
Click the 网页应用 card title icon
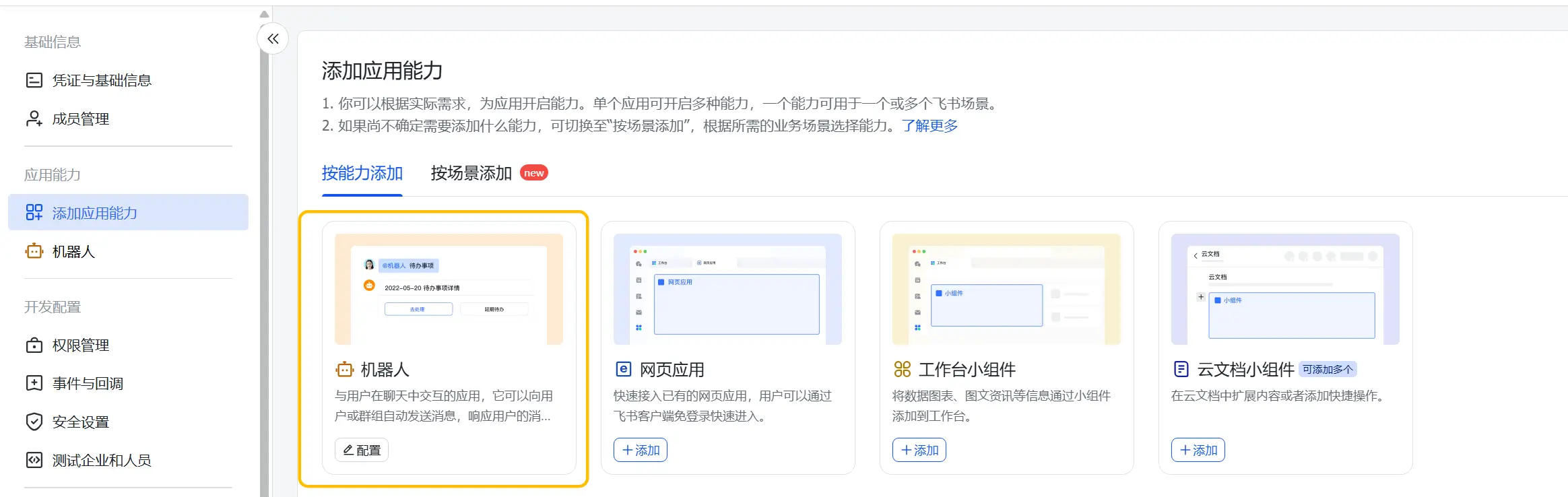click(623, 369)
